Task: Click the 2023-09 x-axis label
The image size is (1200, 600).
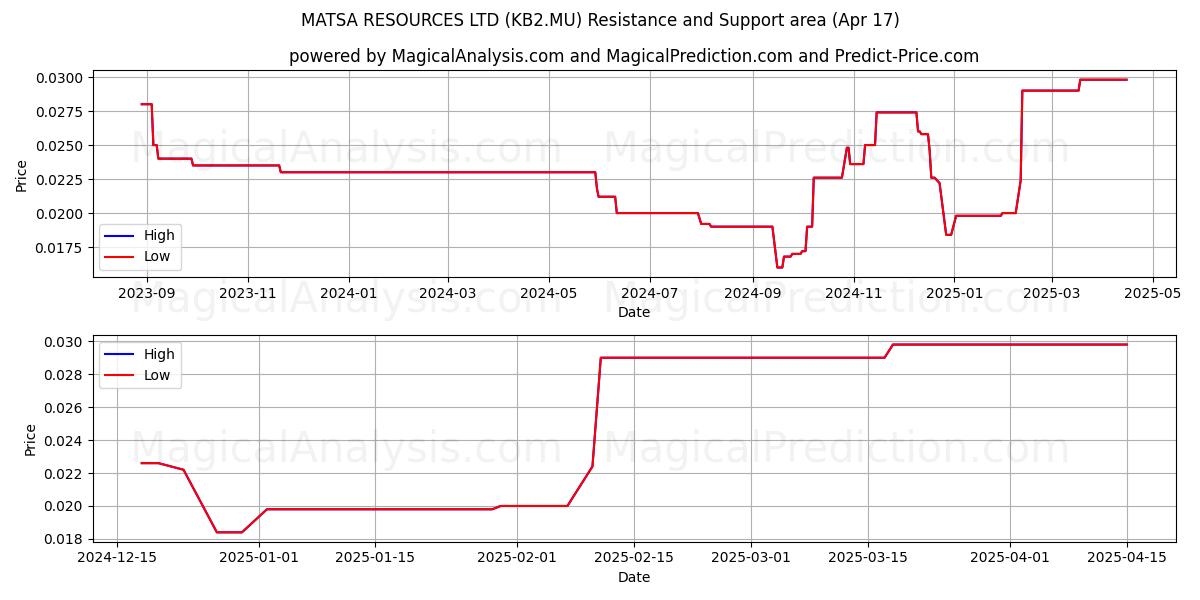Action: coord(148,293)
